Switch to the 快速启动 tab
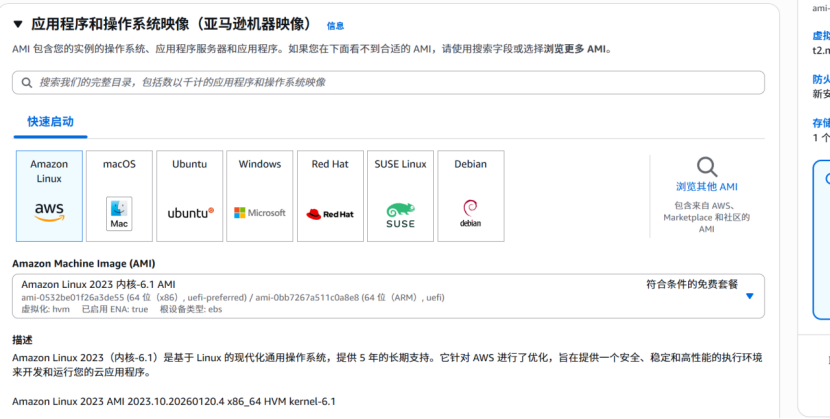The width and height of the screenshot is (830, 419). pos(50,121)
